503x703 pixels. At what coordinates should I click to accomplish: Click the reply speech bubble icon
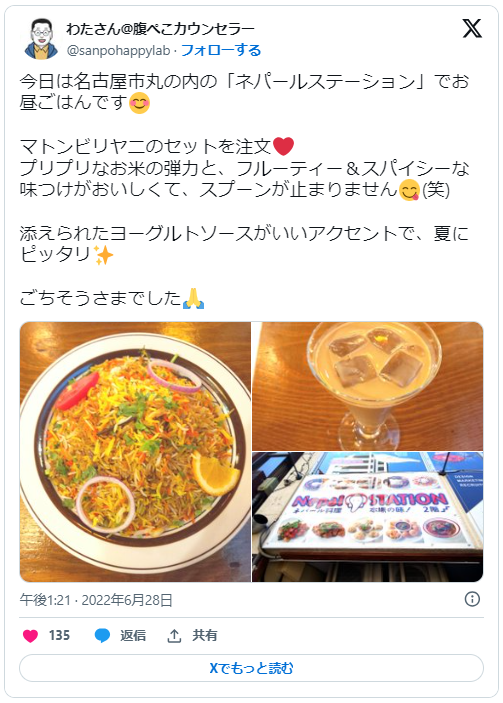click(x=102, y=636)
